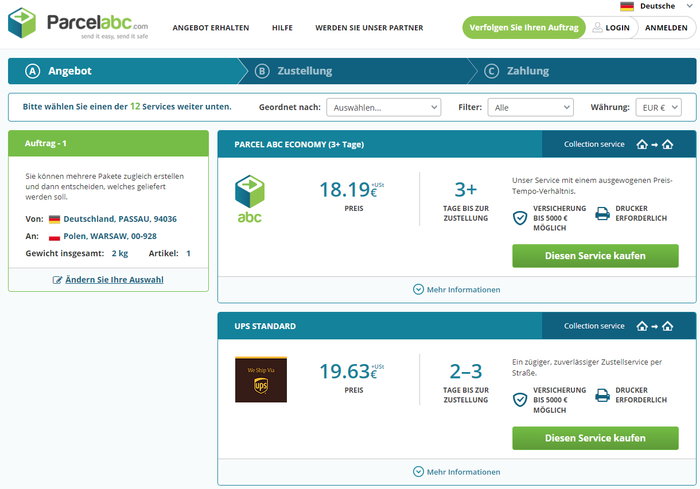This screenshot has width=700, height=489.
Task: Click Collection service label in Economy header
Action: (594, 144)
